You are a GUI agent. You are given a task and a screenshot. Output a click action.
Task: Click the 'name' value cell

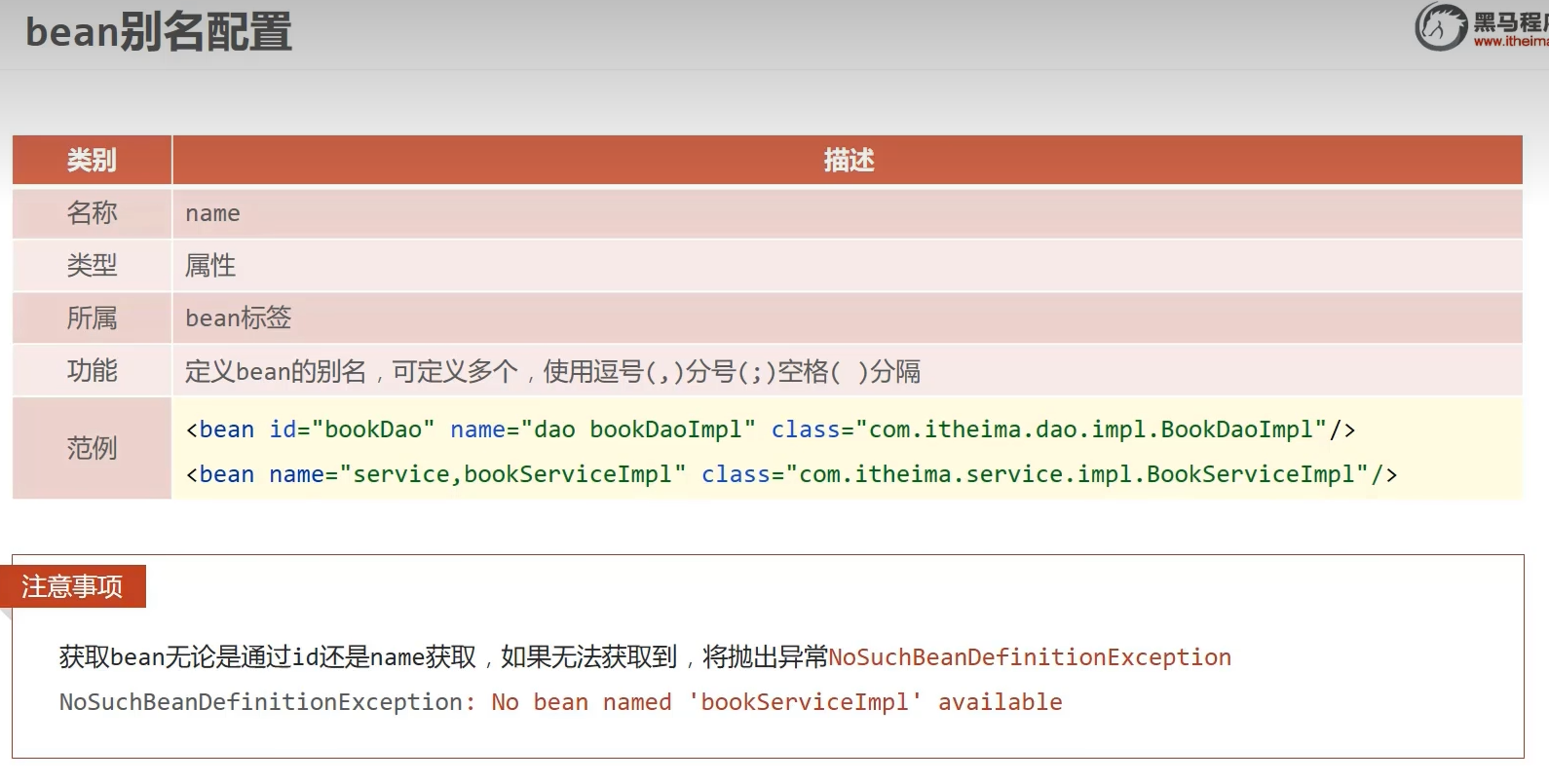tap(212, 213)
